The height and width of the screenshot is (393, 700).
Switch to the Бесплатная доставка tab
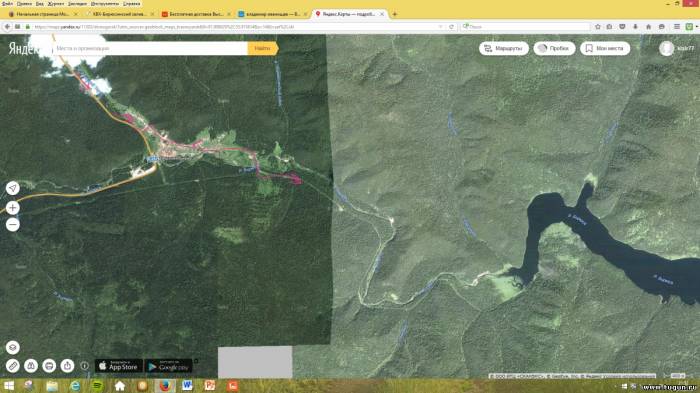coord(193,14)
